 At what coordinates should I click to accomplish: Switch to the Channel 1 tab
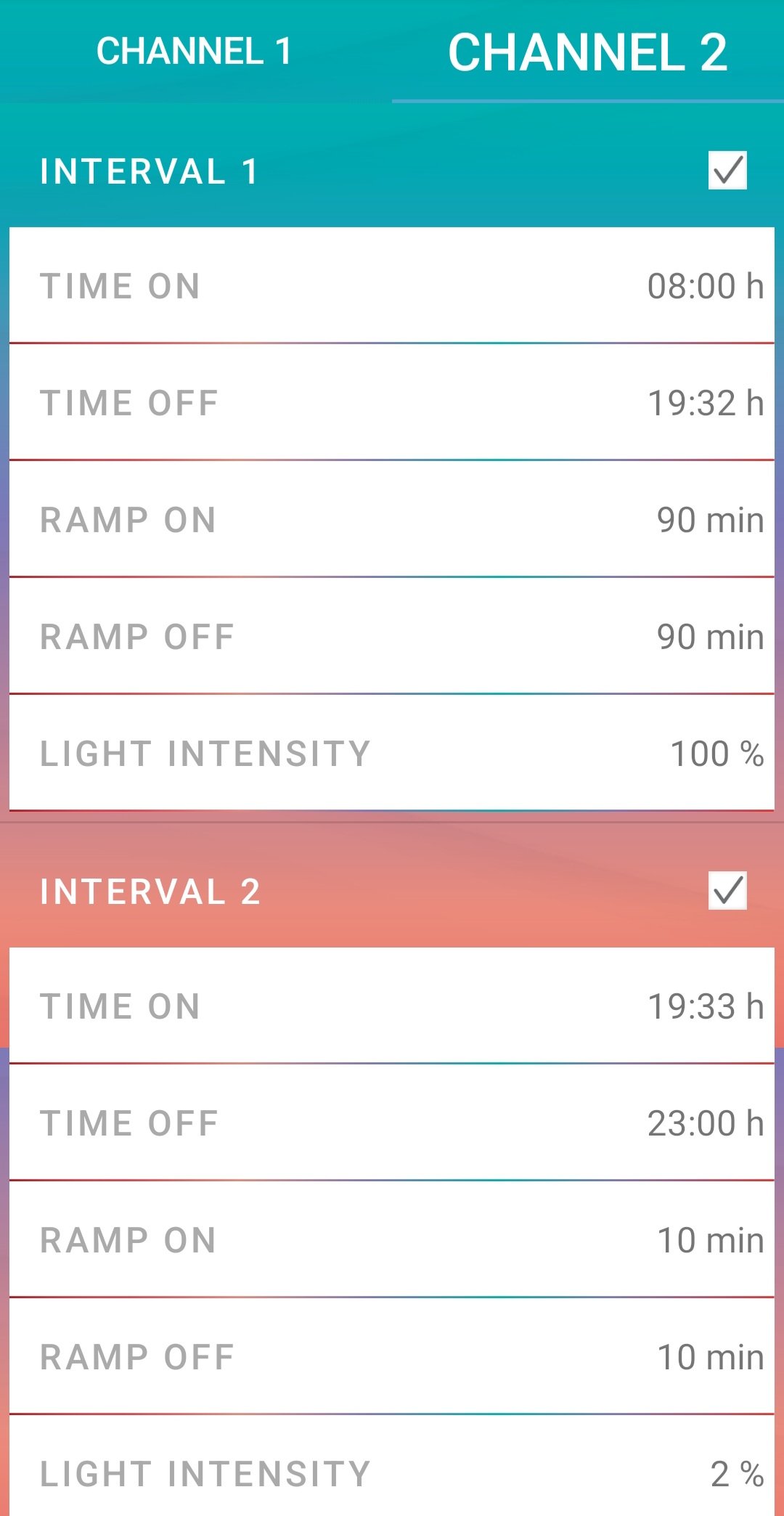tap(195, 52)
